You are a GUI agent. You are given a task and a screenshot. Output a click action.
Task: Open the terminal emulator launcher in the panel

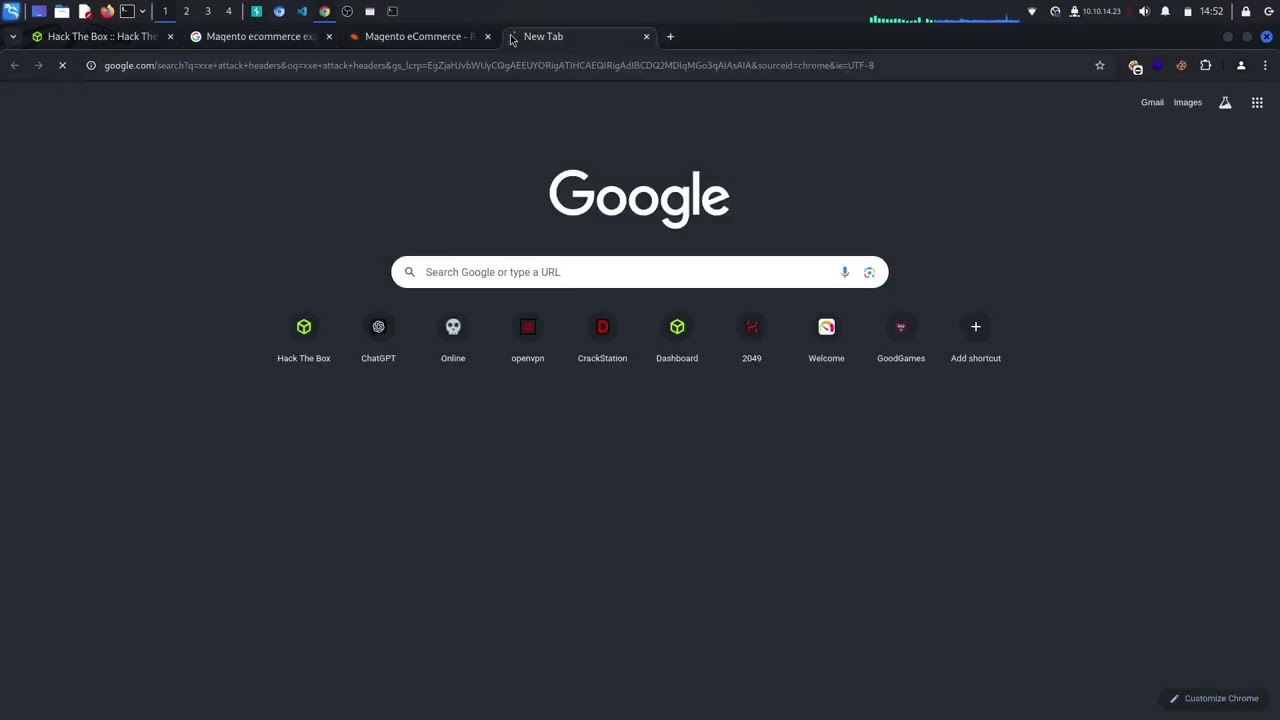127,11
